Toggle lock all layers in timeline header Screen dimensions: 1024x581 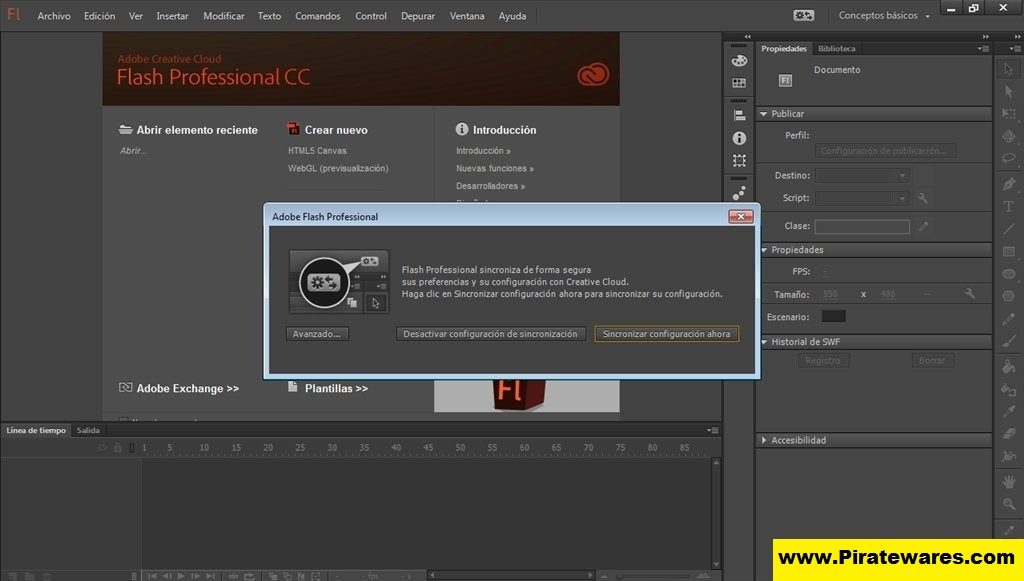pyautogui.click(x=118, y=448)
